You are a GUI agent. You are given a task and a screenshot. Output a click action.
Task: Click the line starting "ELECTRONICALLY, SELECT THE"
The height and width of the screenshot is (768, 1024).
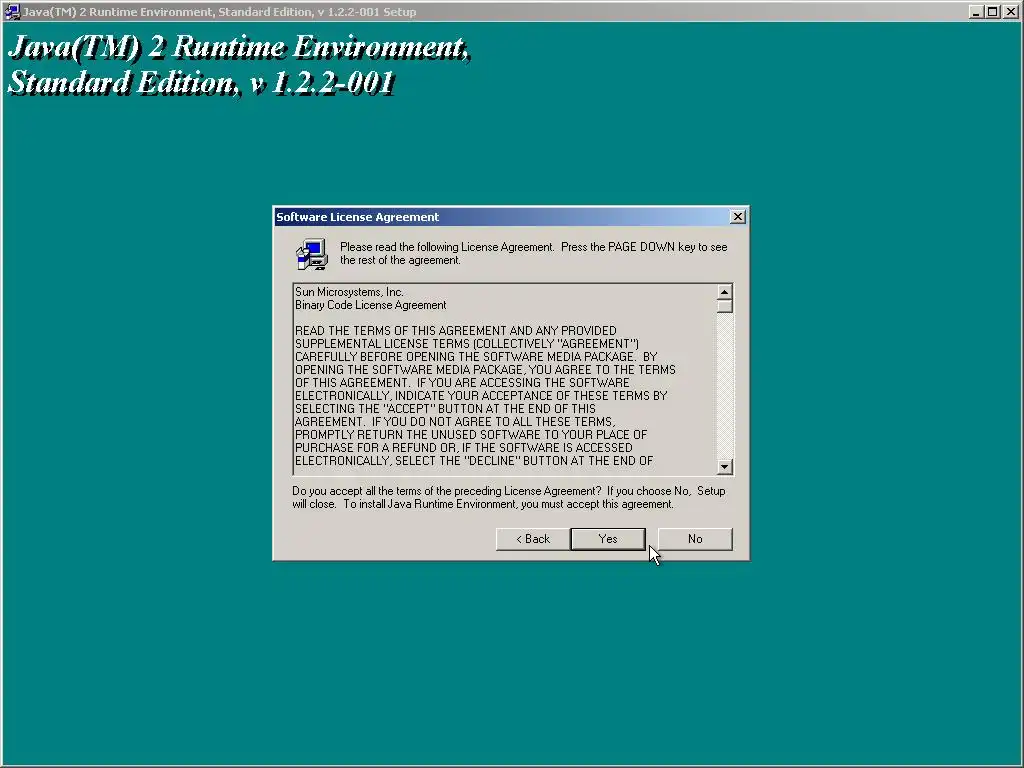[473, 460]
